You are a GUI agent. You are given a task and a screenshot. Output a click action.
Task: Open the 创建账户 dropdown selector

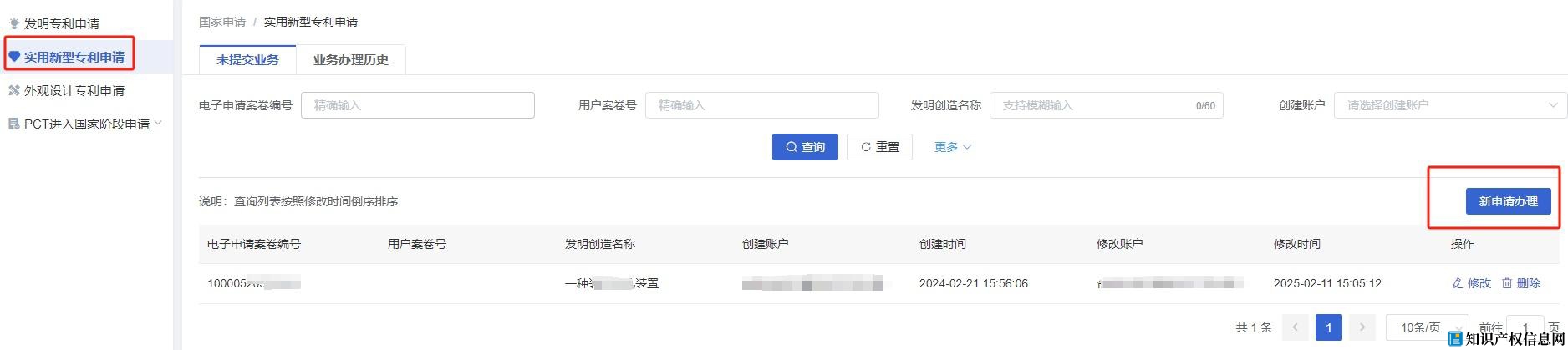click(1449, 105)
